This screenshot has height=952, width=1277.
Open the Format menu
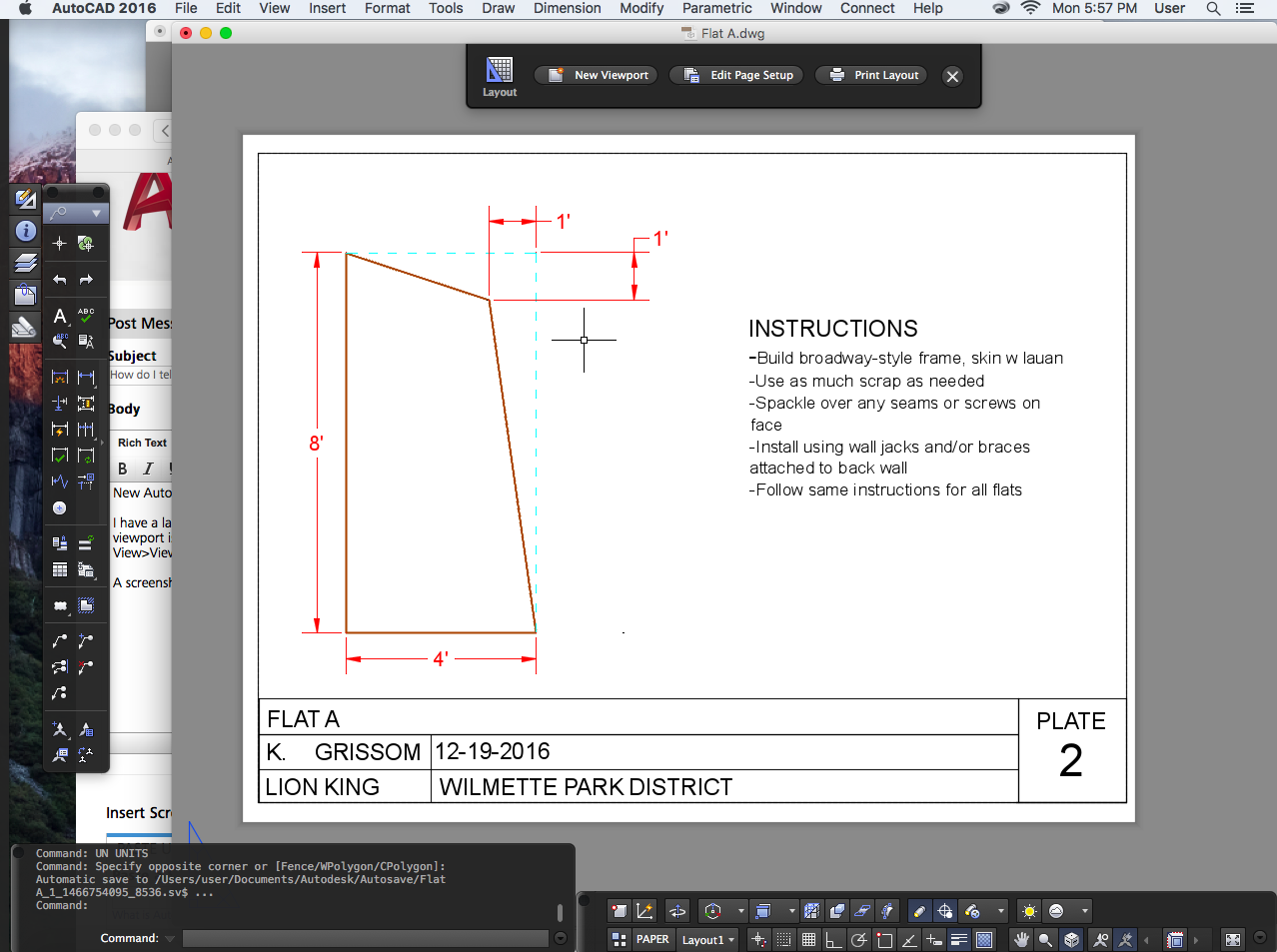388,8
